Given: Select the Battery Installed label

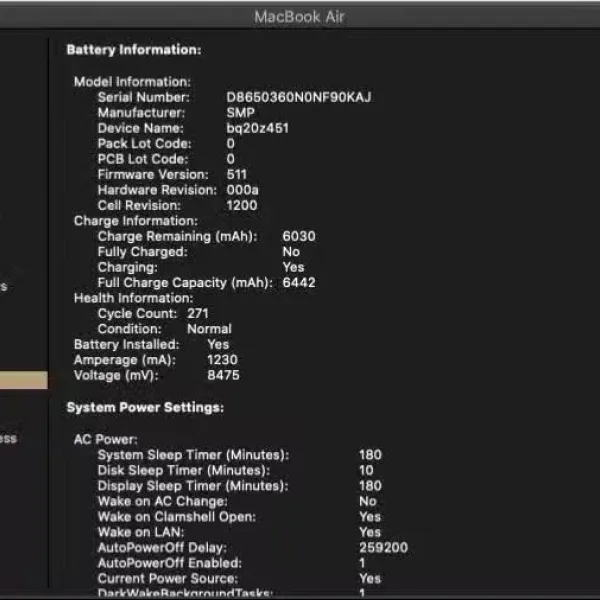Looking at the screenshot, I should (x=126, y=344).
